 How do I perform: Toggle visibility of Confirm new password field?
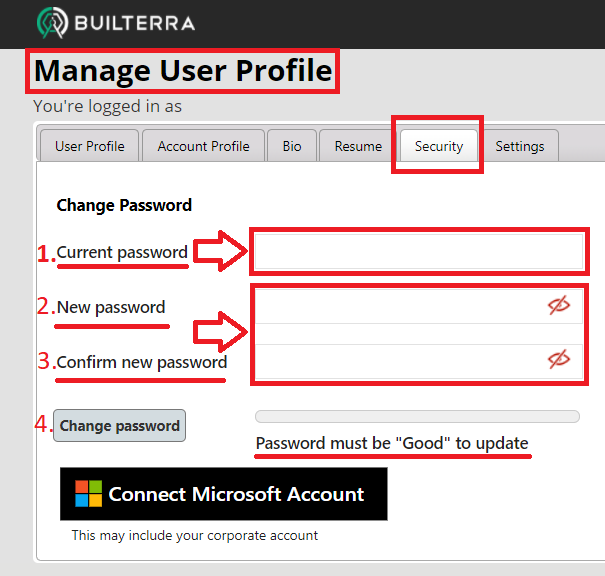point(559,360)
